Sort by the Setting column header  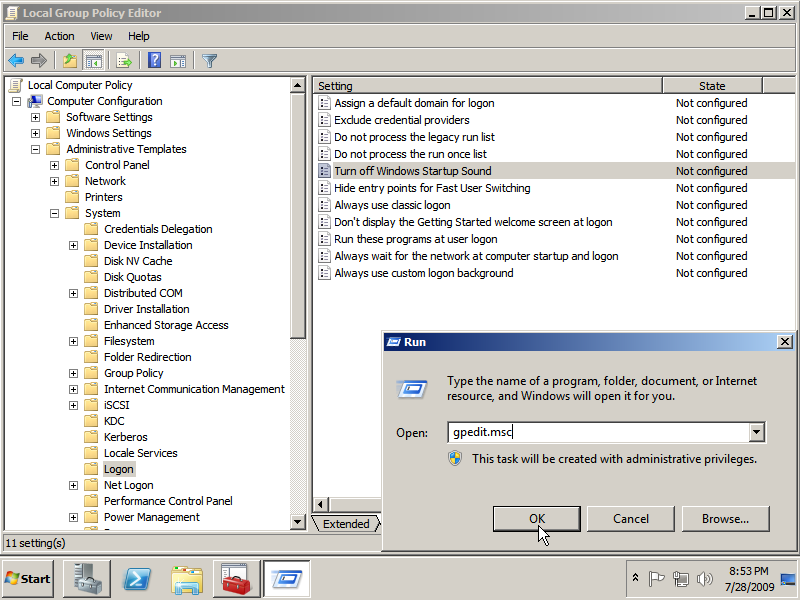click(x=488, y=86)
